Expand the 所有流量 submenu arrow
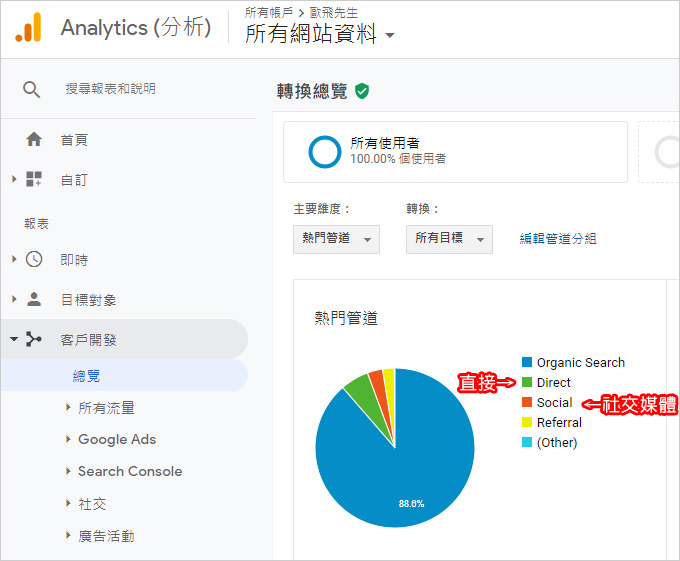 68,407
